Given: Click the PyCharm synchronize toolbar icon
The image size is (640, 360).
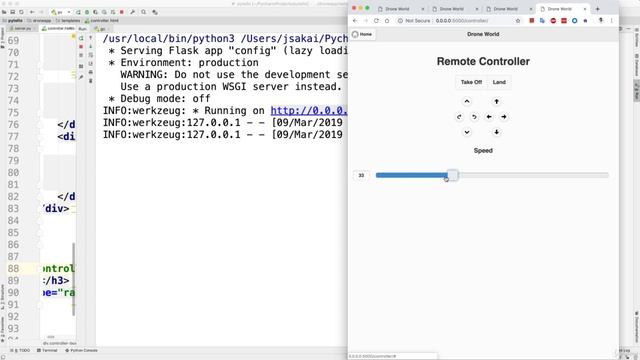Looking at the screenshot, I should point(21,12).
